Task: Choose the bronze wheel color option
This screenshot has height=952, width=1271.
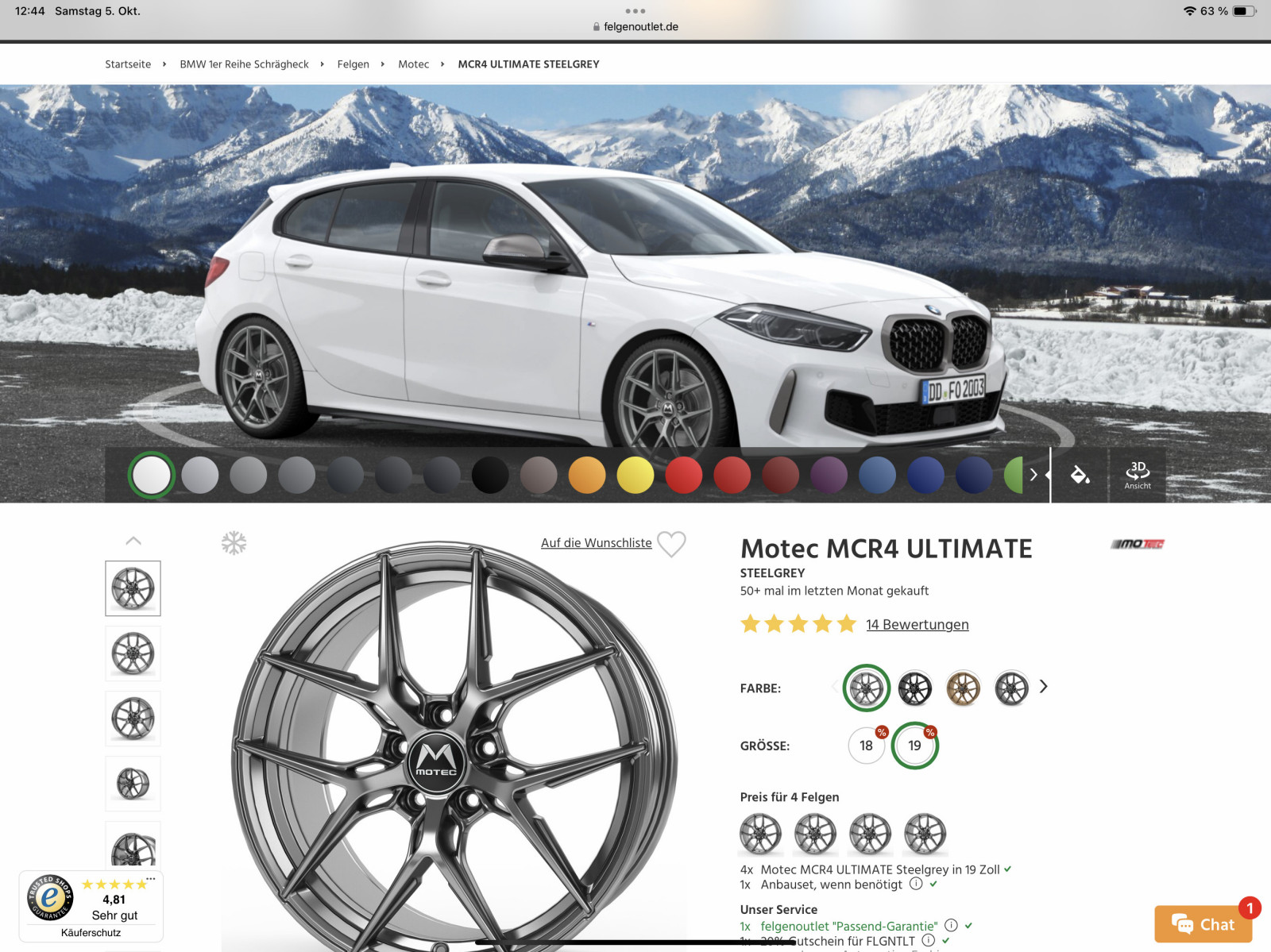Action: tap(964, 688)
